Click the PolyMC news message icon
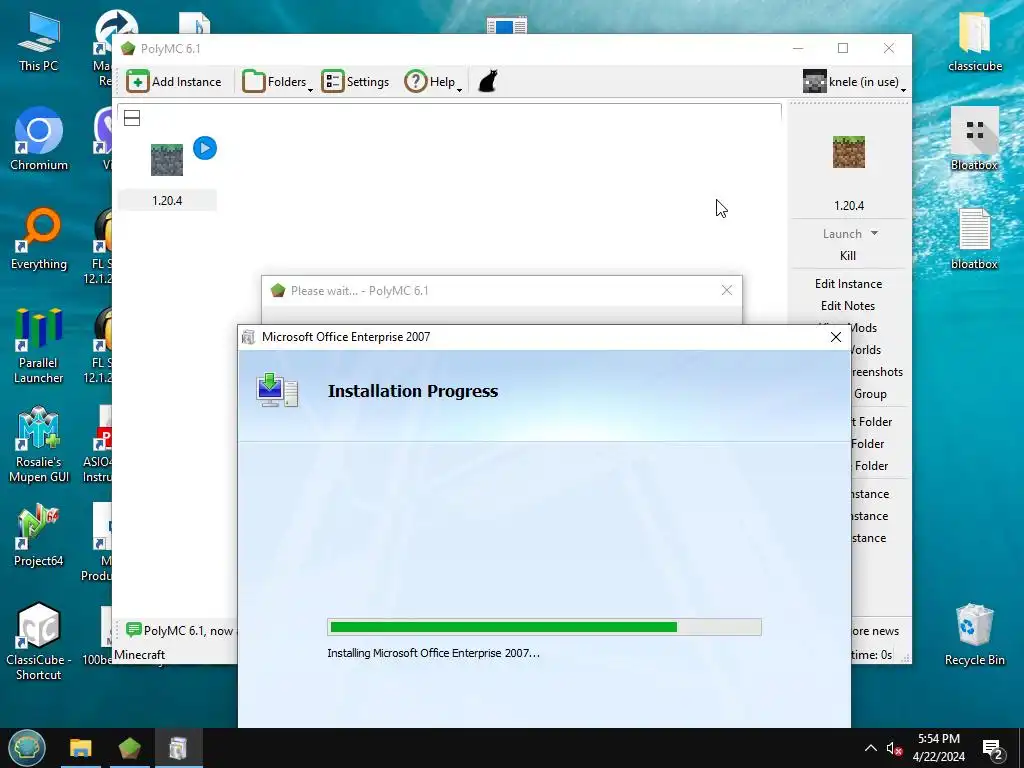Image resolution: width=1024 pixels, height=768 pixels. [x=133, y=630]
